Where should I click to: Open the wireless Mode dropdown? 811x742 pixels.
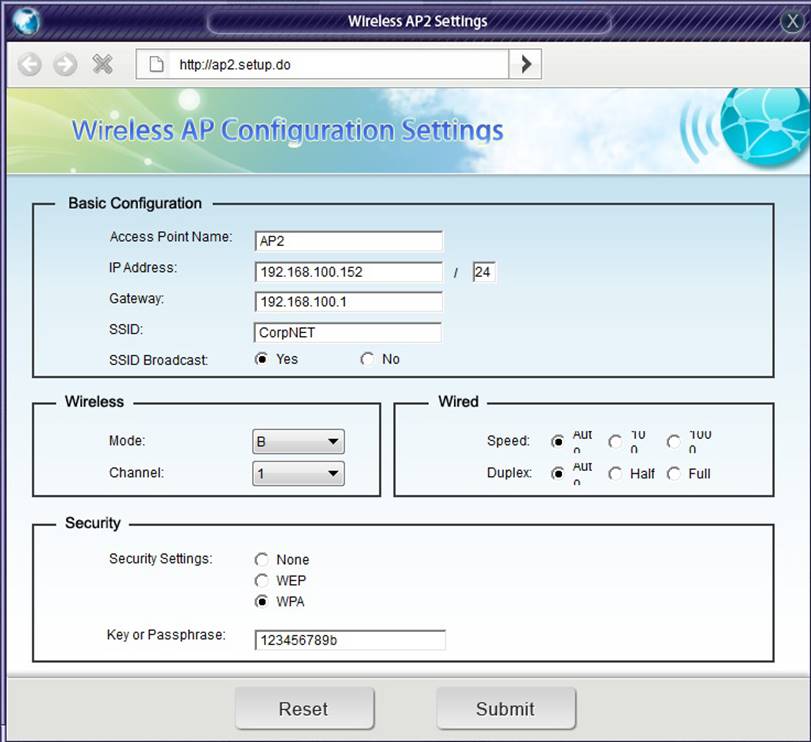[298, 442]
